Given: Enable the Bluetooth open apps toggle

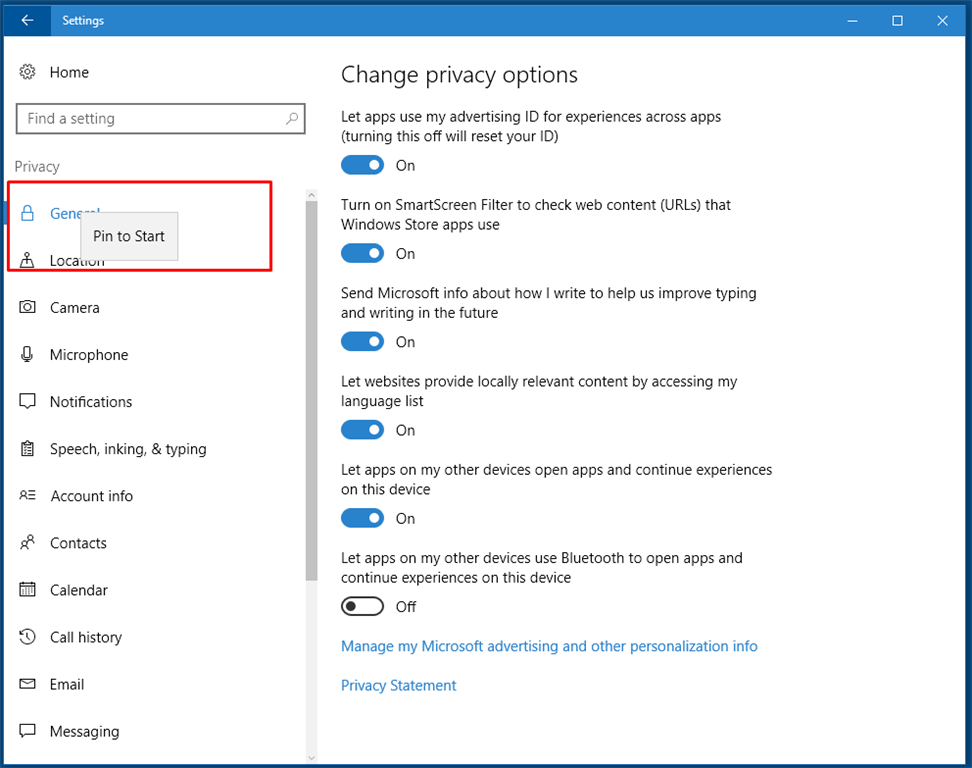Looking at the screenshot, I should click(x=362, y=606).
